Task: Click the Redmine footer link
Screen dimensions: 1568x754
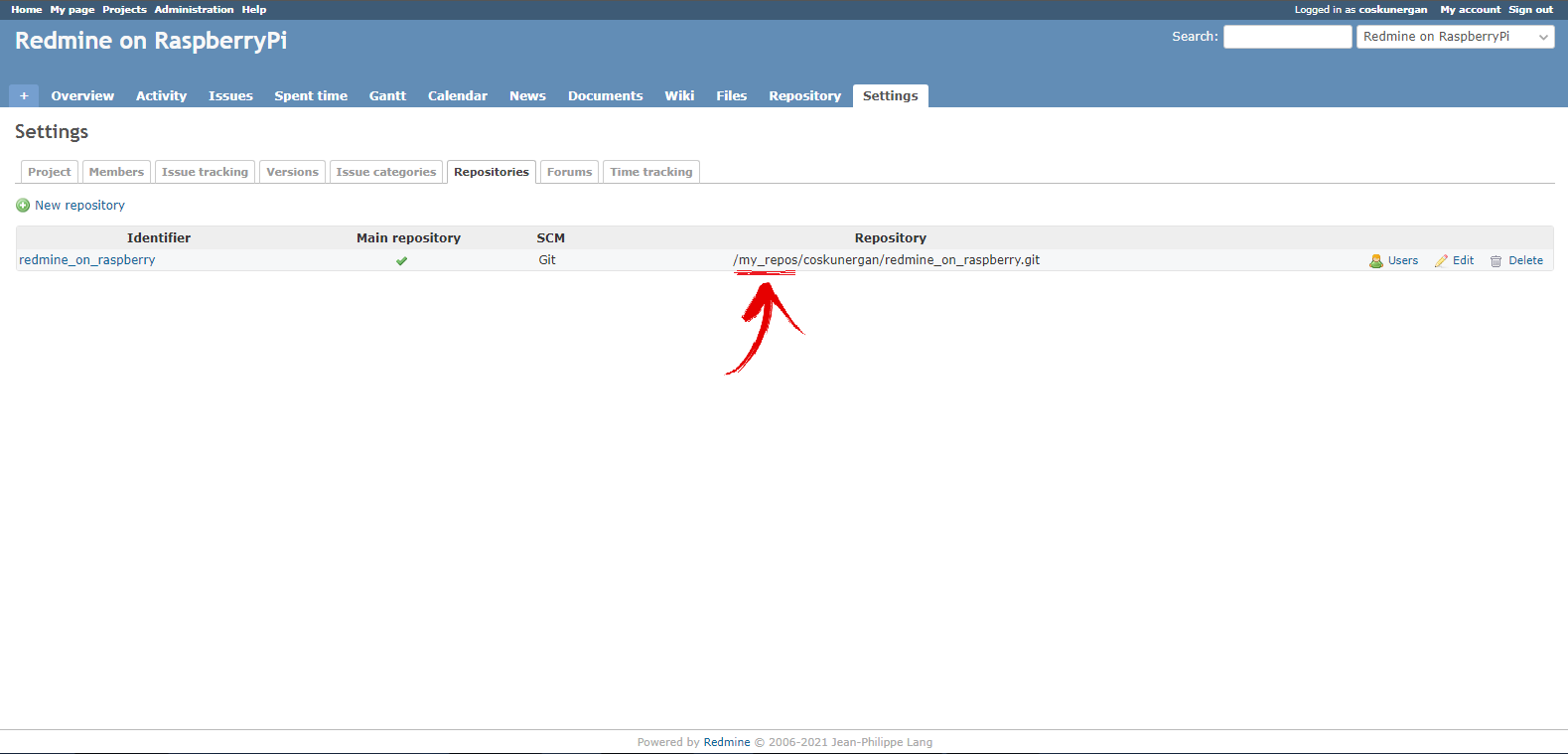Action: [x=727, y=742]
